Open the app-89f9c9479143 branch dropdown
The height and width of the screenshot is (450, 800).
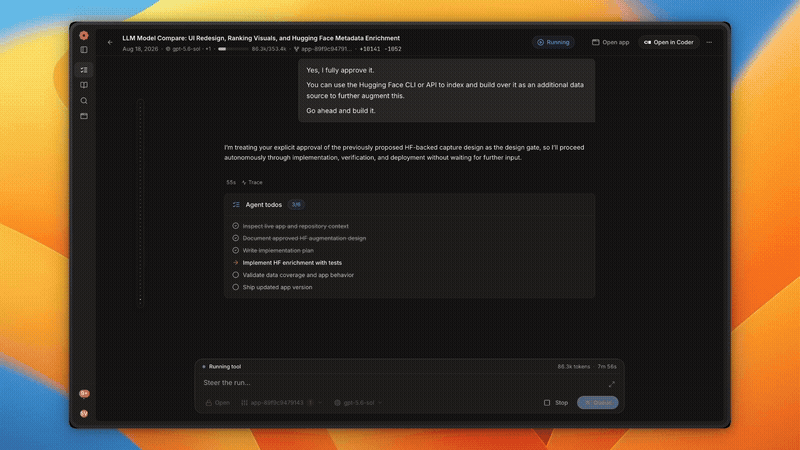click(x=281, y=403)
